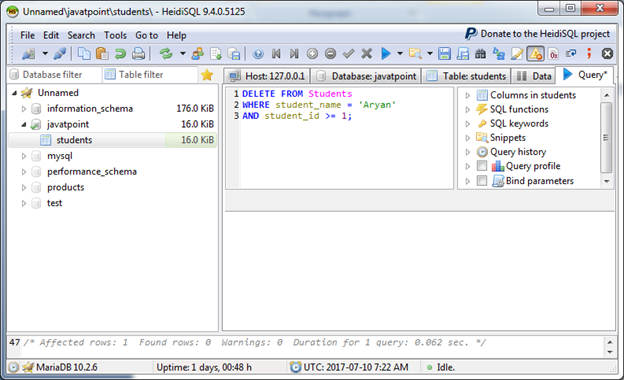Expand the products database node
This screenshot has height=380, width=624.
24,187
